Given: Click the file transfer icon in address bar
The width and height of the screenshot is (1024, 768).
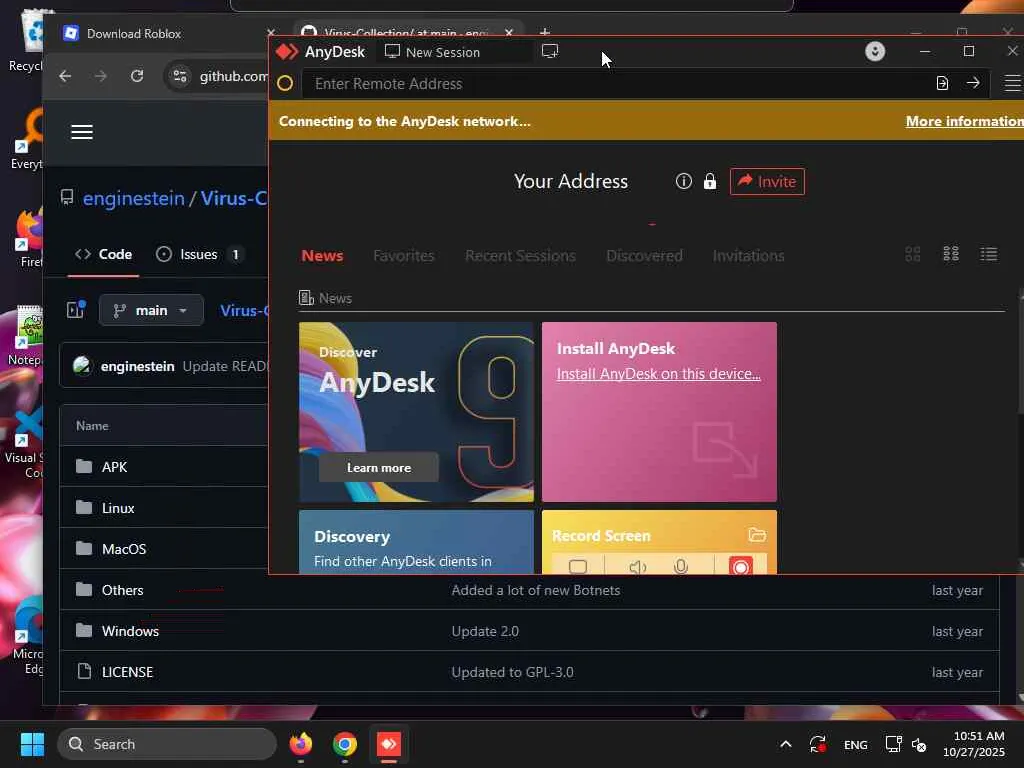Looking at the screenshot, I should click(942, 83).
